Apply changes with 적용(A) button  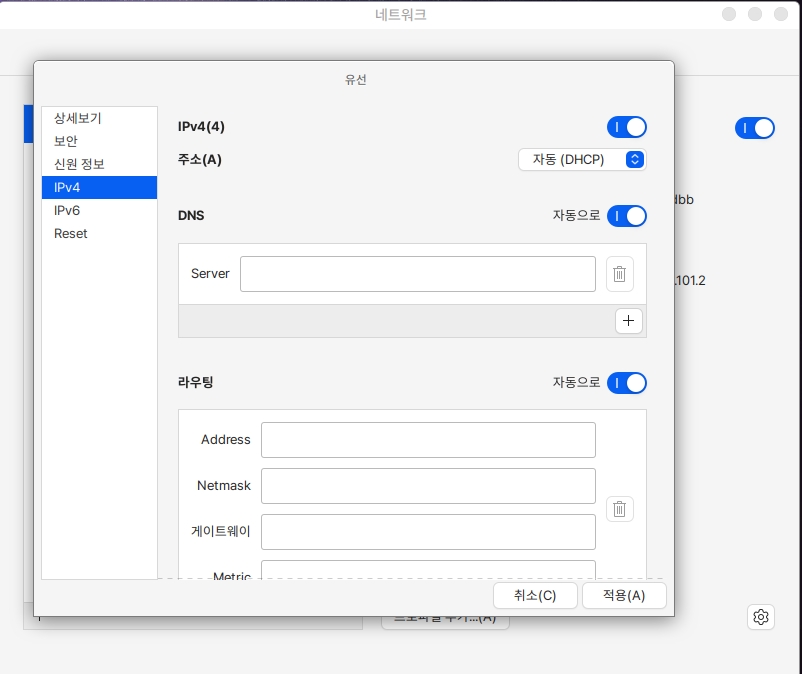[x=624, y=595]
